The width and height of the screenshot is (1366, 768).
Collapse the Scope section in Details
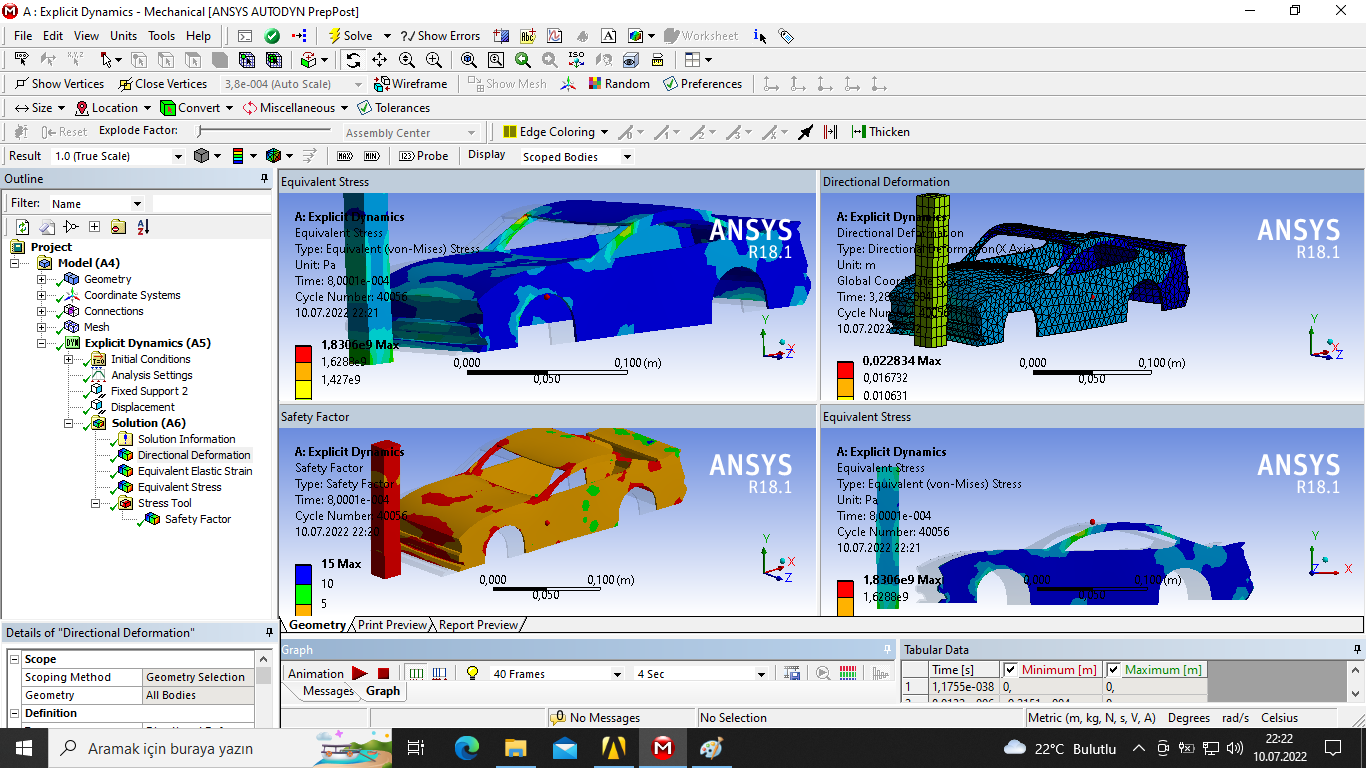coord(15,659)
